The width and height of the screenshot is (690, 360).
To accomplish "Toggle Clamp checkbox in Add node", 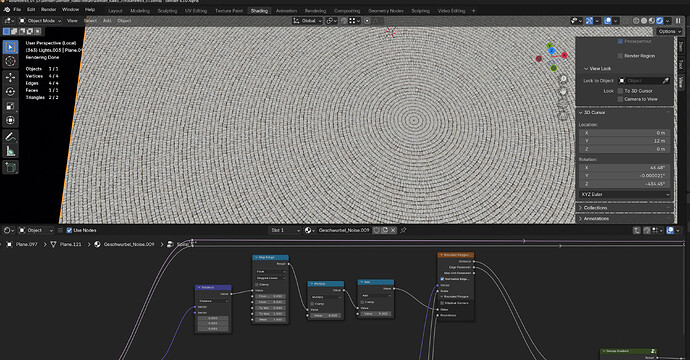I will pyautogui.click(x=363, y=302).
